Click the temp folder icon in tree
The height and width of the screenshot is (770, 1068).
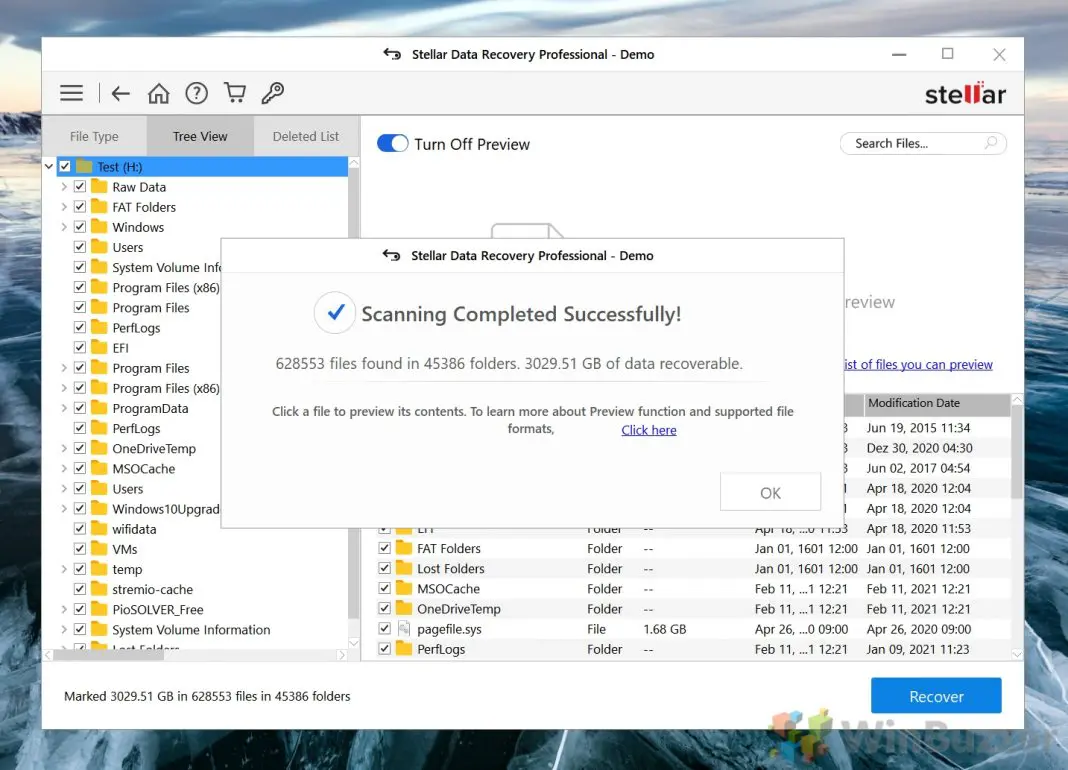(x=99, y=568)
